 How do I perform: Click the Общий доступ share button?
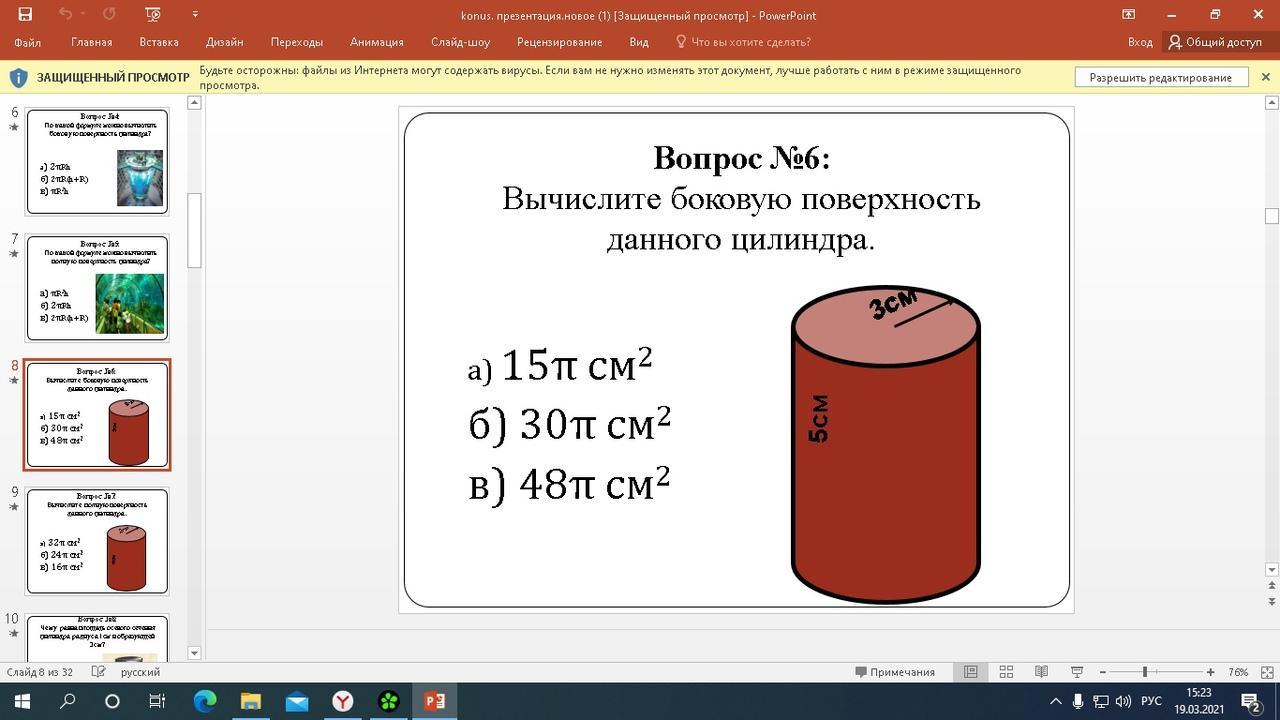coord(1215,42)
